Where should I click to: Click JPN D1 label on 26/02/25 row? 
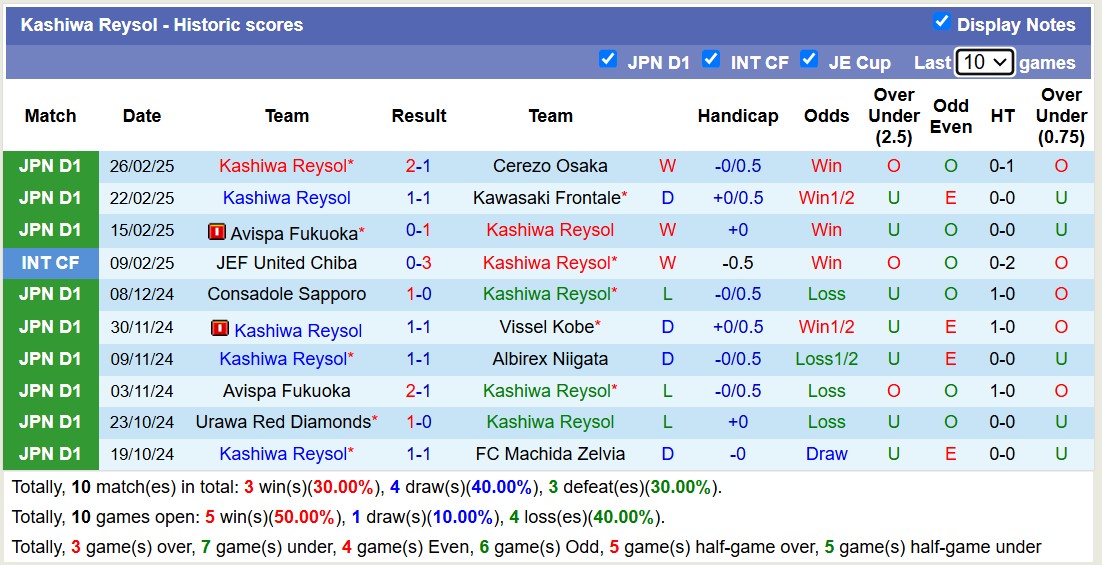pos(51,166)
